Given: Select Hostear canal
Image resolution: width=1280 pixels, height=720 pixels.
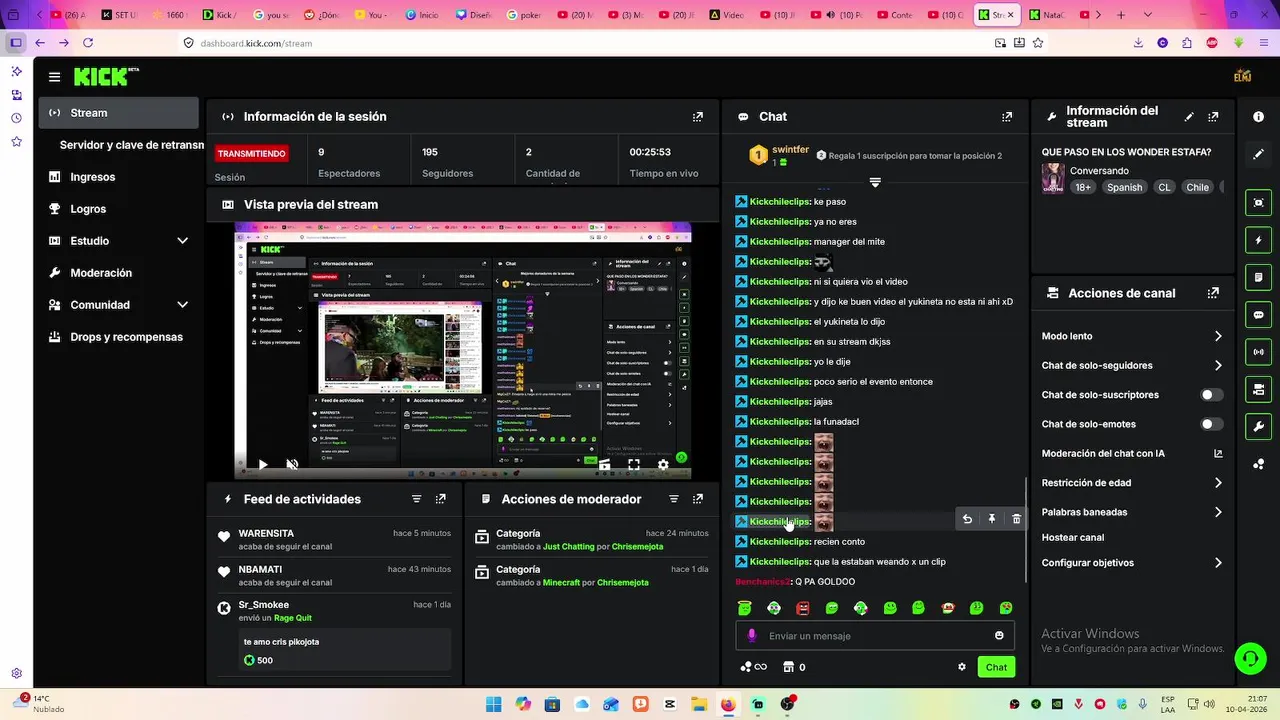Looking at the screenshot, I should [1073, 538].
